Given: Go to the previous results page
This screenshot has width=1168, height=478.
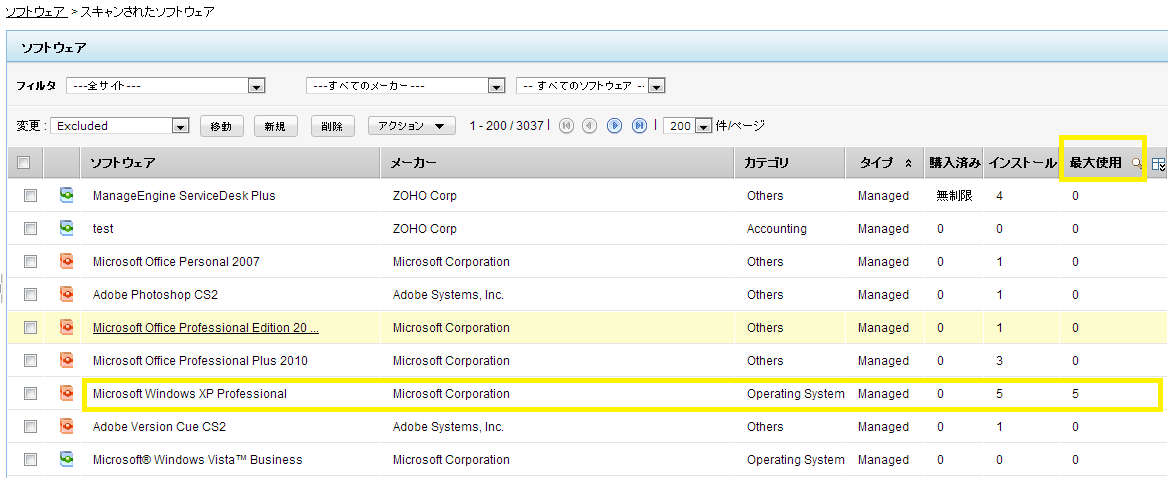Looking at the screenshot, I should point(590,126).
